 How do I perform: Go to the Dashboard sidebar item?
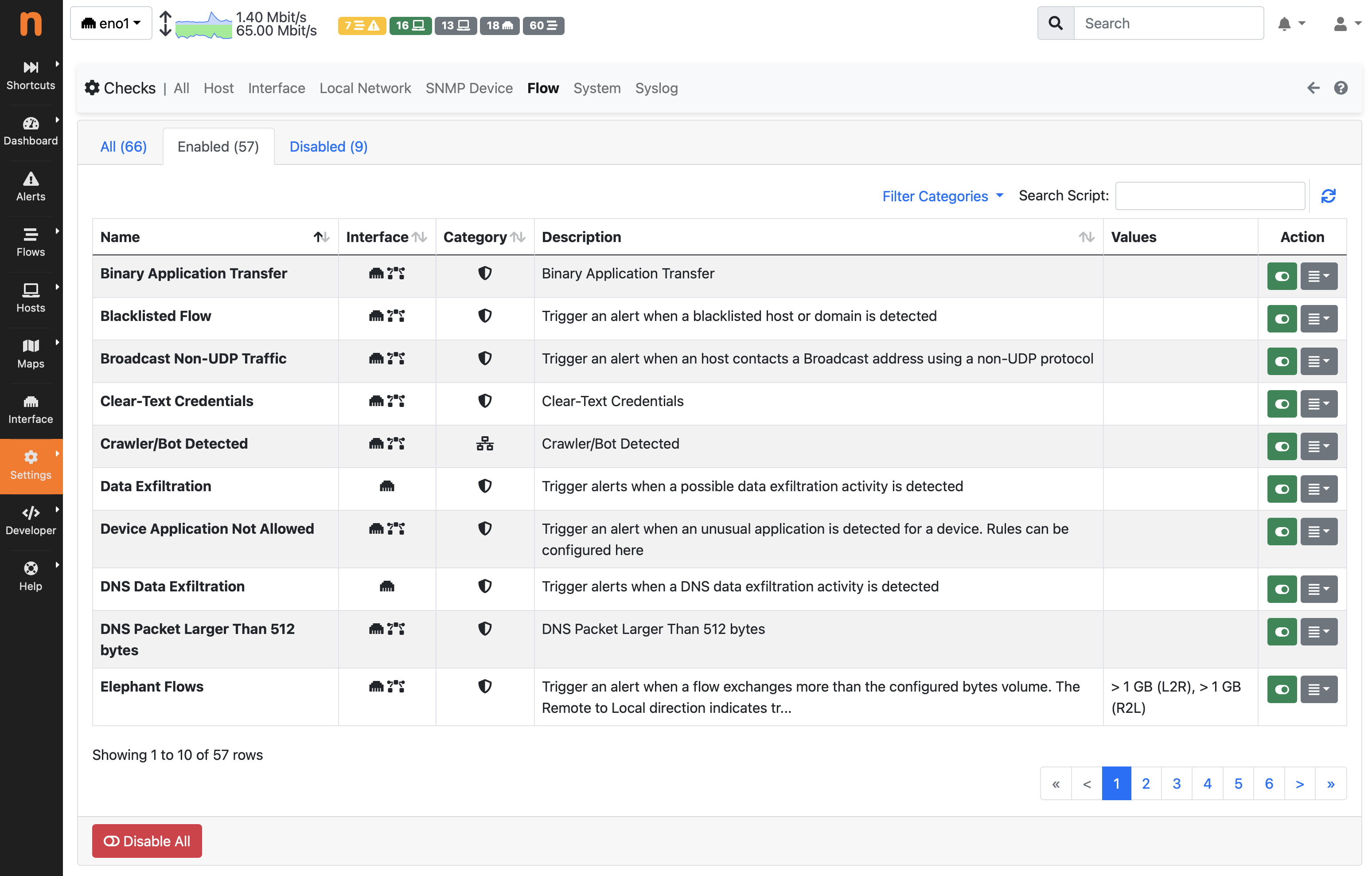pos(31,131)
